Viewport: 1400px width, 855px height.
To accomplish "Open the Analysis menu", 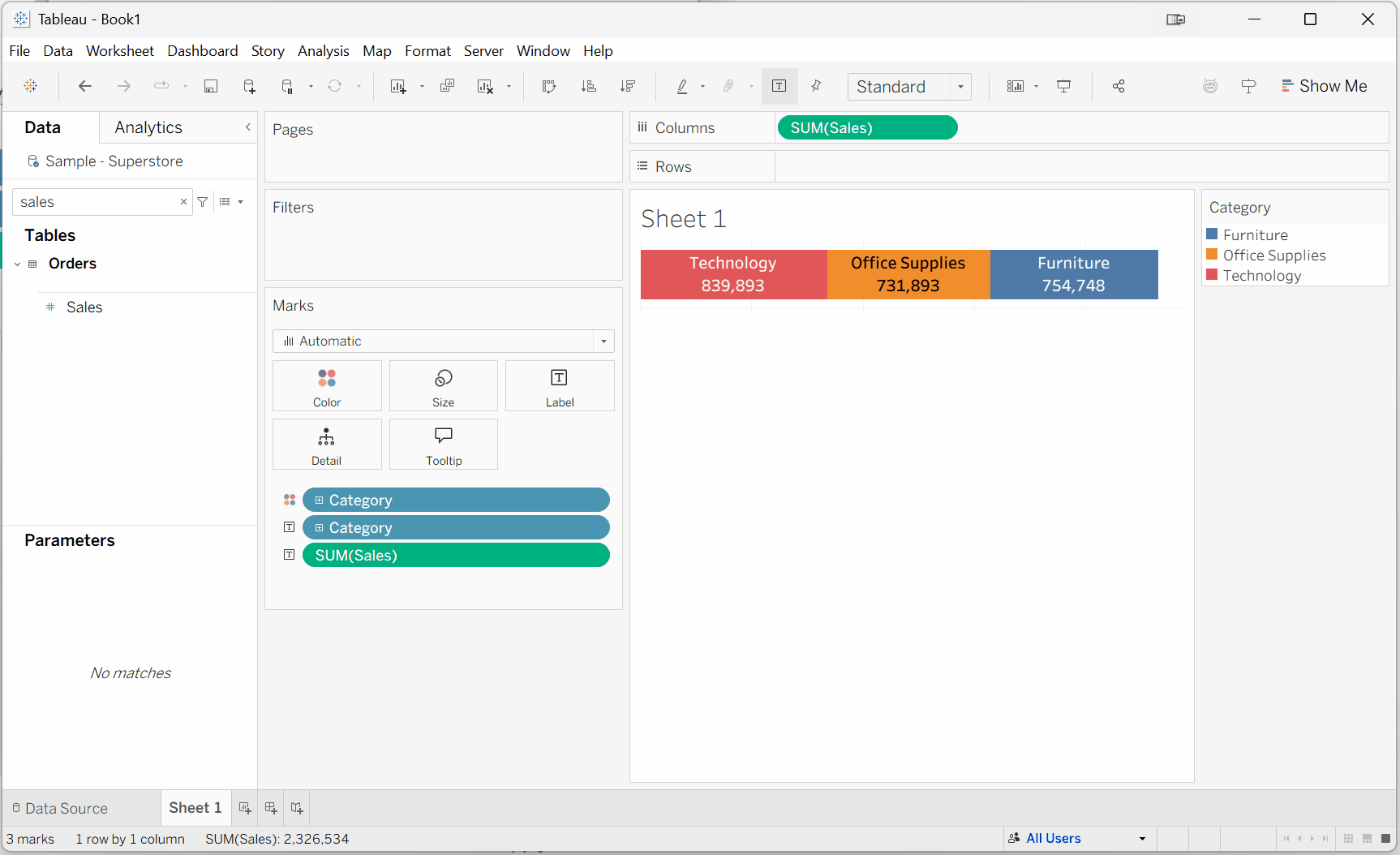I will (323, 50).
